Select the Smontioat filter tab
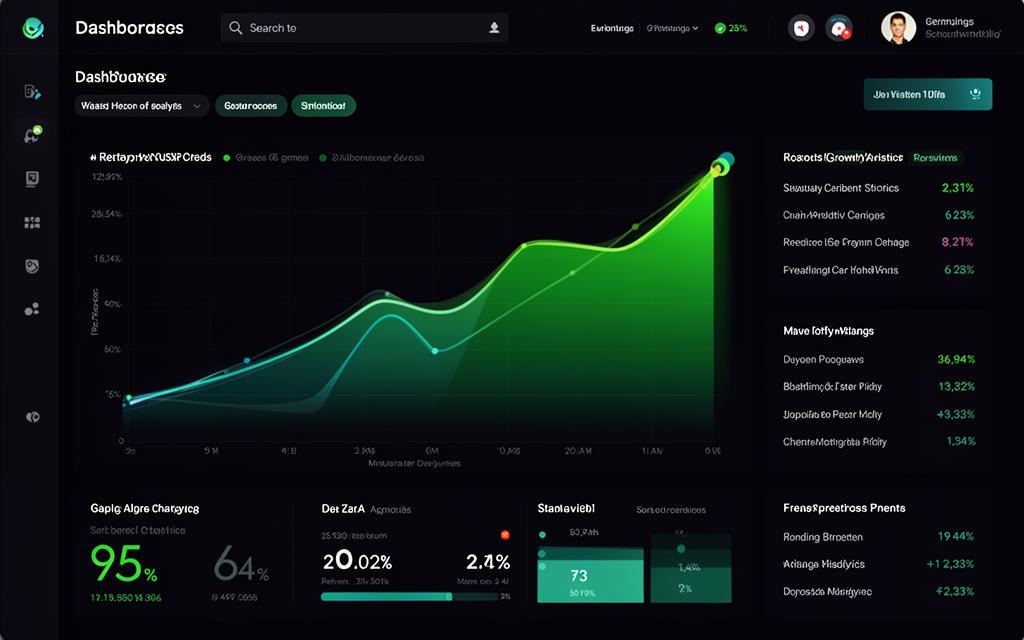This screenshot has height=640, width=1024. coord(323,105)
